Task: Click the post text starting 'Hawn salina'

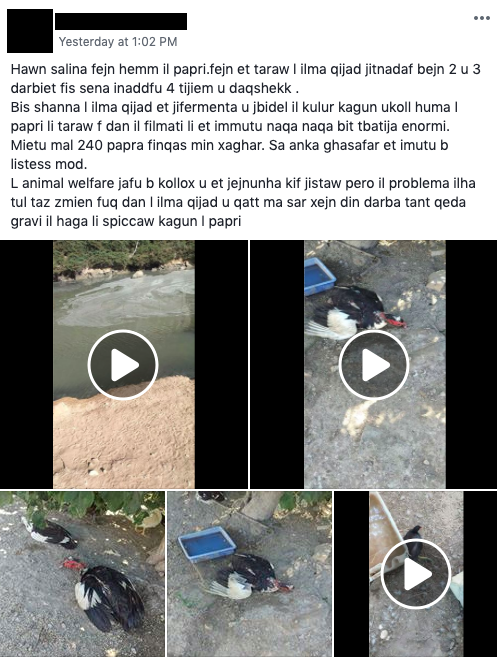Action: (x=245, y=78)
